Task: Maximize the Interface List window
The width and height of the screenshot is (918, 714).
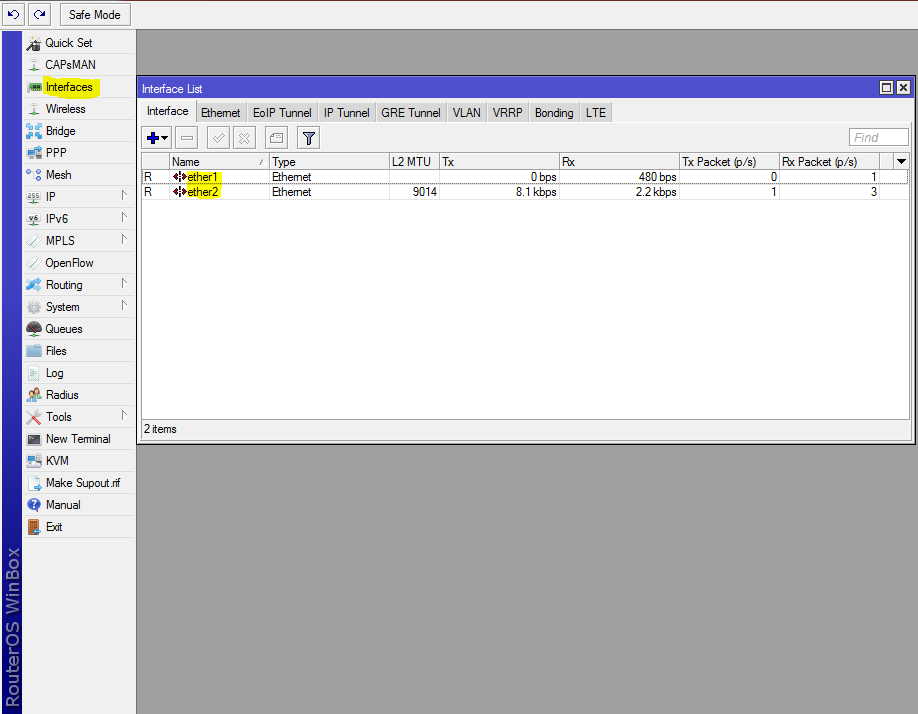Action: point(886,88)
